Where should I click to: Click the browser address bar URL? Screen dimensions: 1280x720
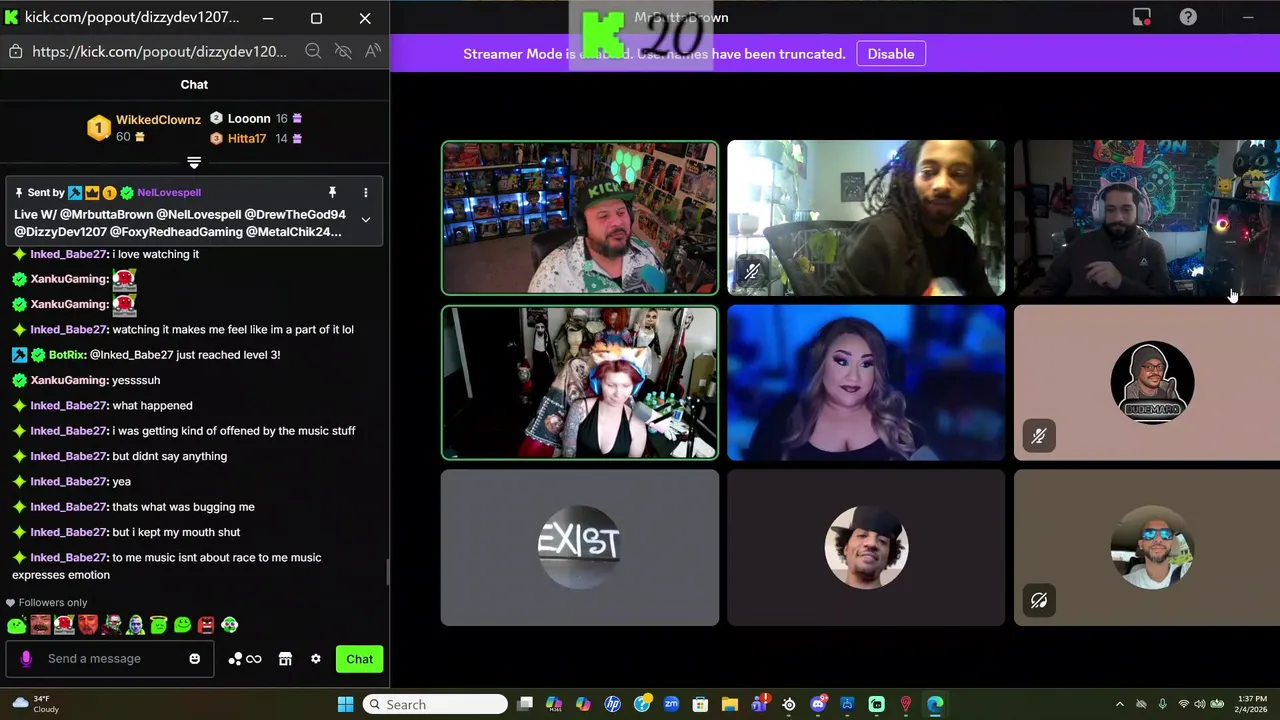point(159,51)
